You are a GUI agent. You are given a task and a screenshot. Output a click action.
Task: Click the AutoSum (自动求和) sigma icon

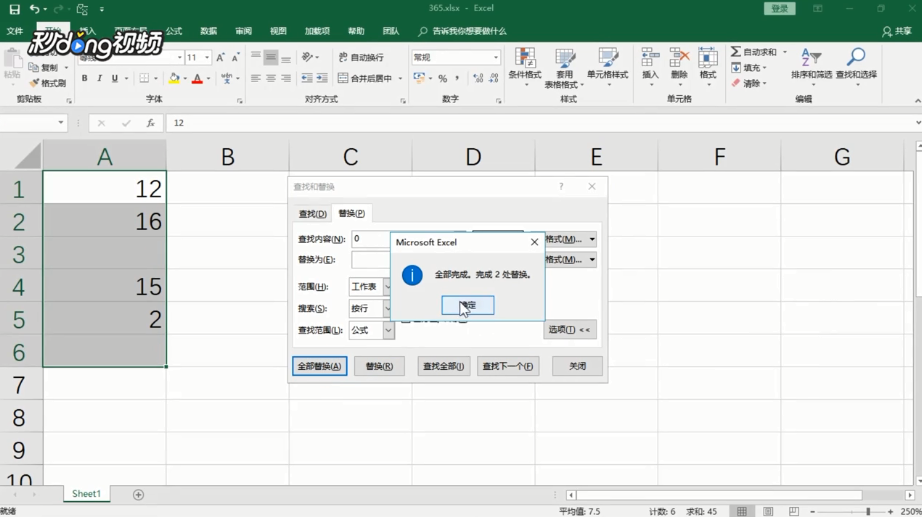736,52
